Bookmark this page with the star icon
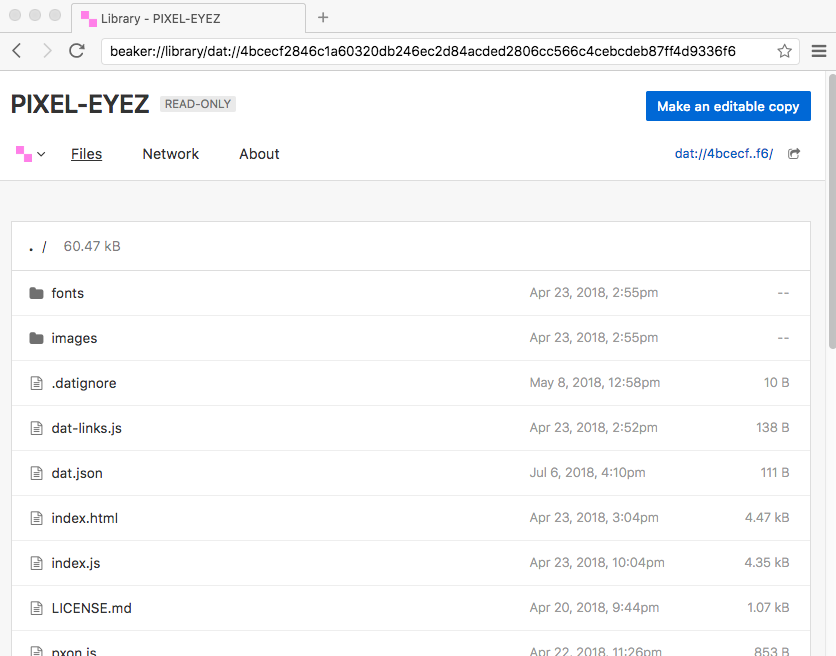The width and height of the screenshot is (836, 656). (784, 51)
